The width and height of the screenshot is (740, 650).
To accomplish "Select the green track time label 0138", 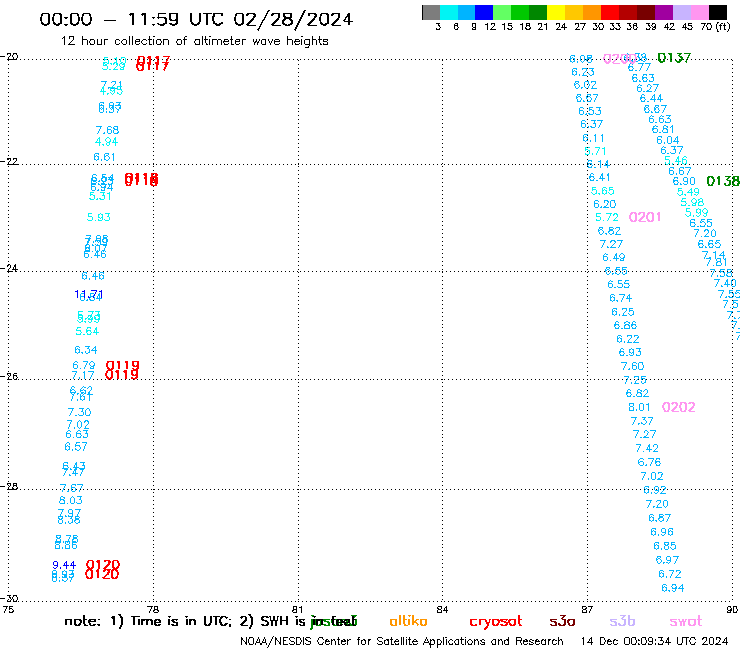I will tap(723, 181).
